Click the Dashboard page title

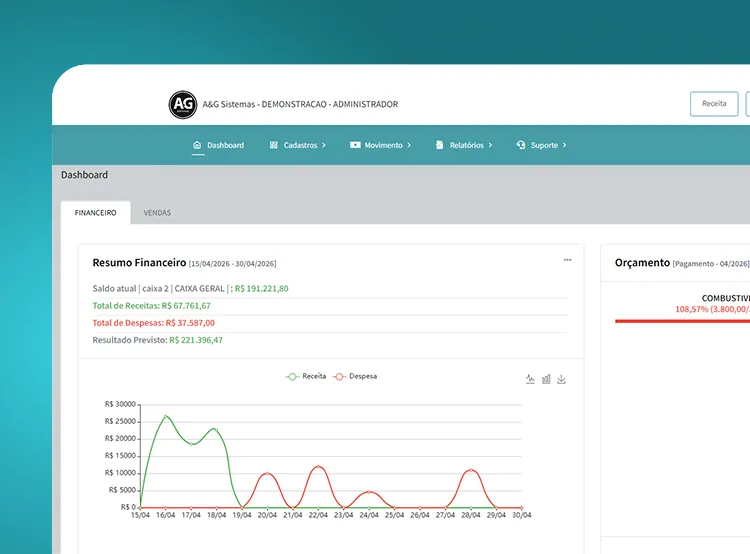point(84,175)
